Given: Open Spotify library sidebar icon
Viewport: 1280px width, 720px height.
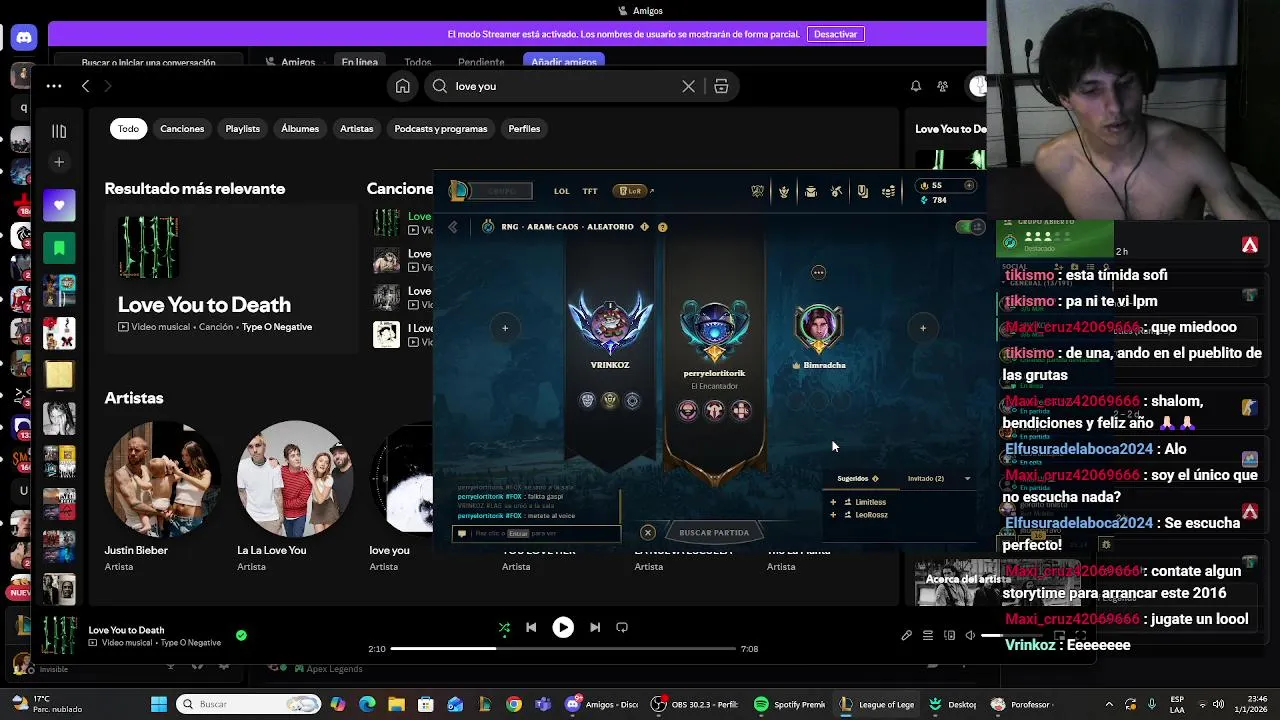Looking at the screenshot, I should click(x=59, y=131).
